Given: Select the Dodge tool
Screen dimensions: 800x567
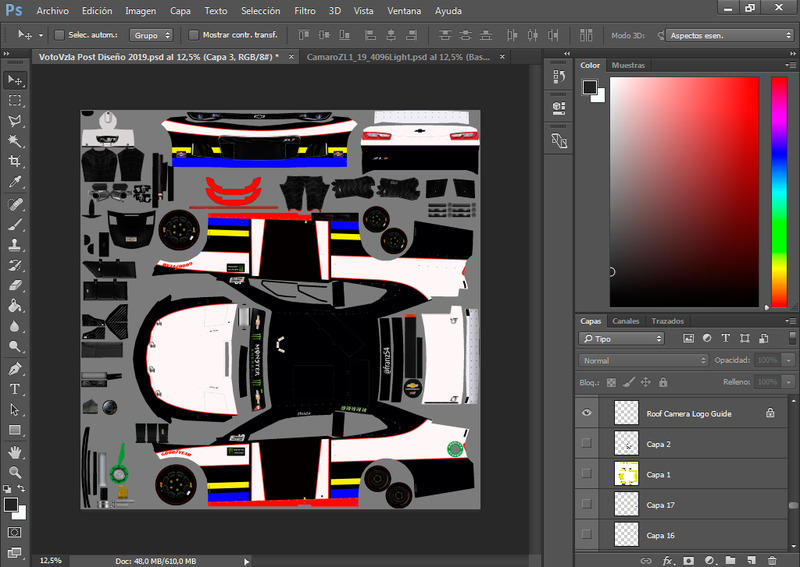Looking at the screenshot, I should tap(15, 347).
